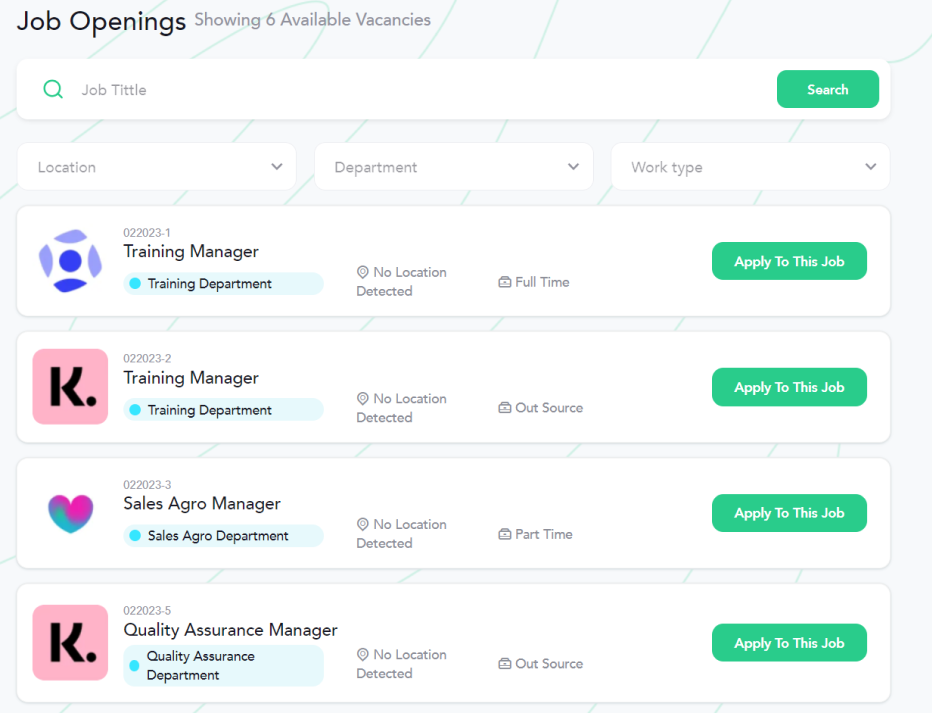Screen dimensions: 932x713
Task: Click the Job Openings heading
Action: tap(101, 22)
